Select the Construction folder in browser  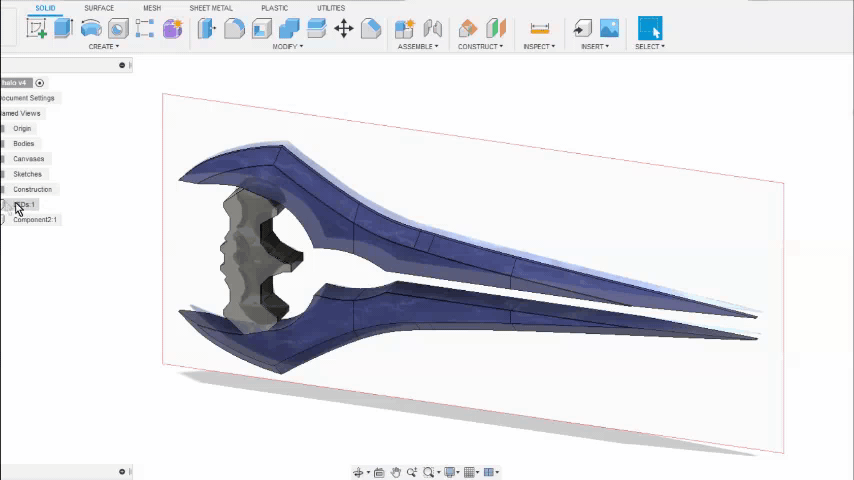coord(33,190)
